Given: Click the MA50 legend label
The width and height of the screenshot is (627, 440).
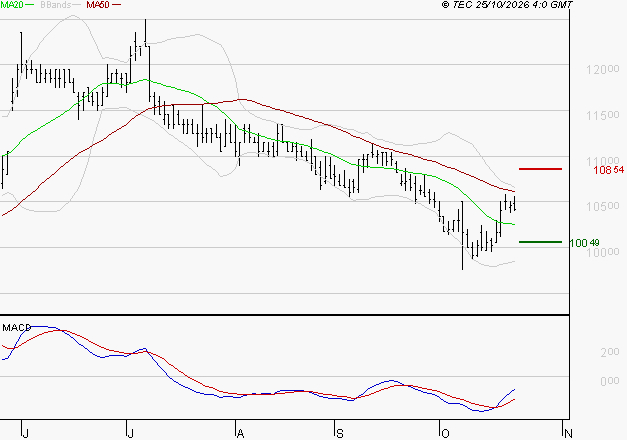Looking at the screenshot, I should pos(98,5).
